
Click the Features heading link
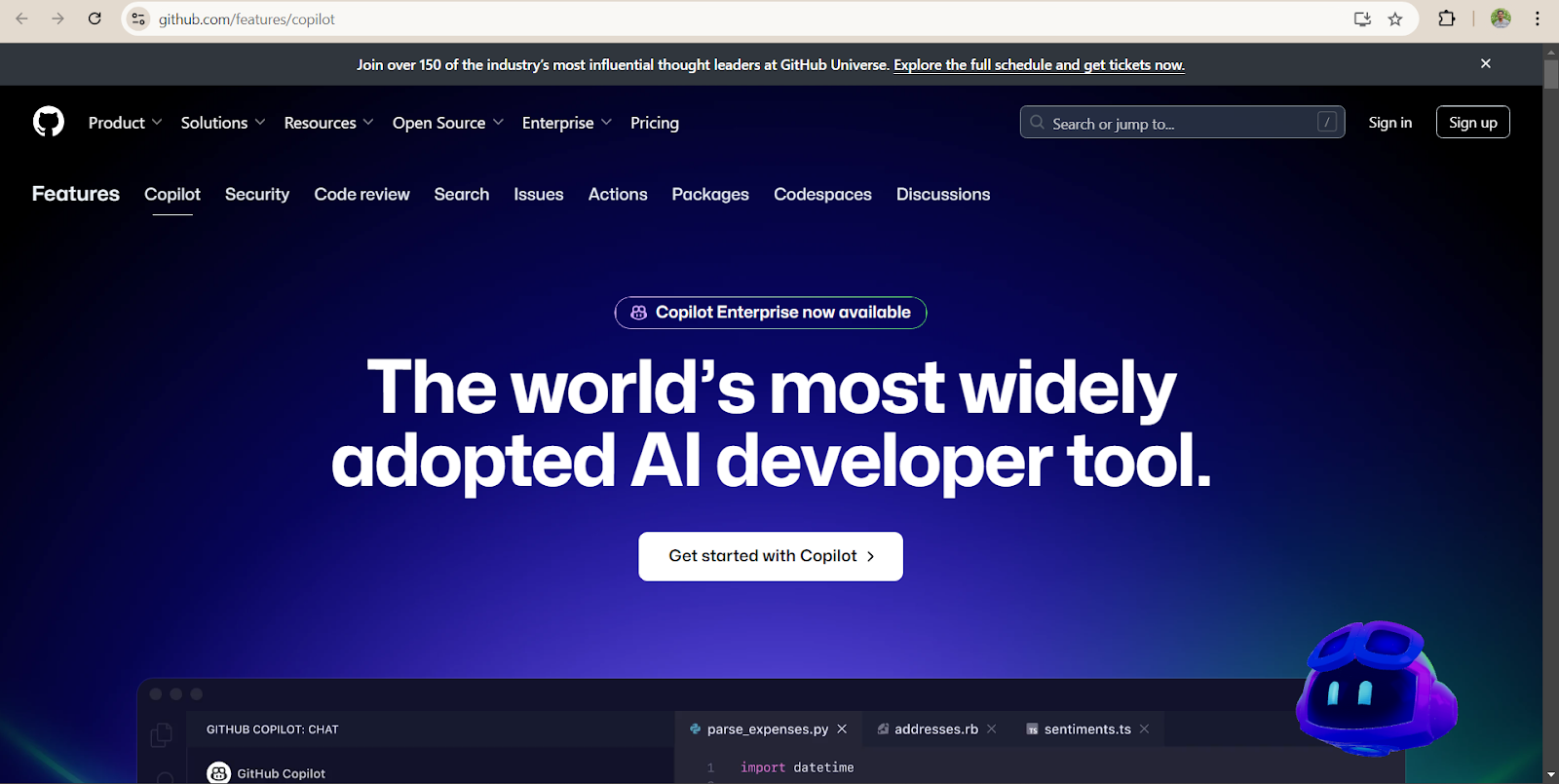click(x=76, y=194)
